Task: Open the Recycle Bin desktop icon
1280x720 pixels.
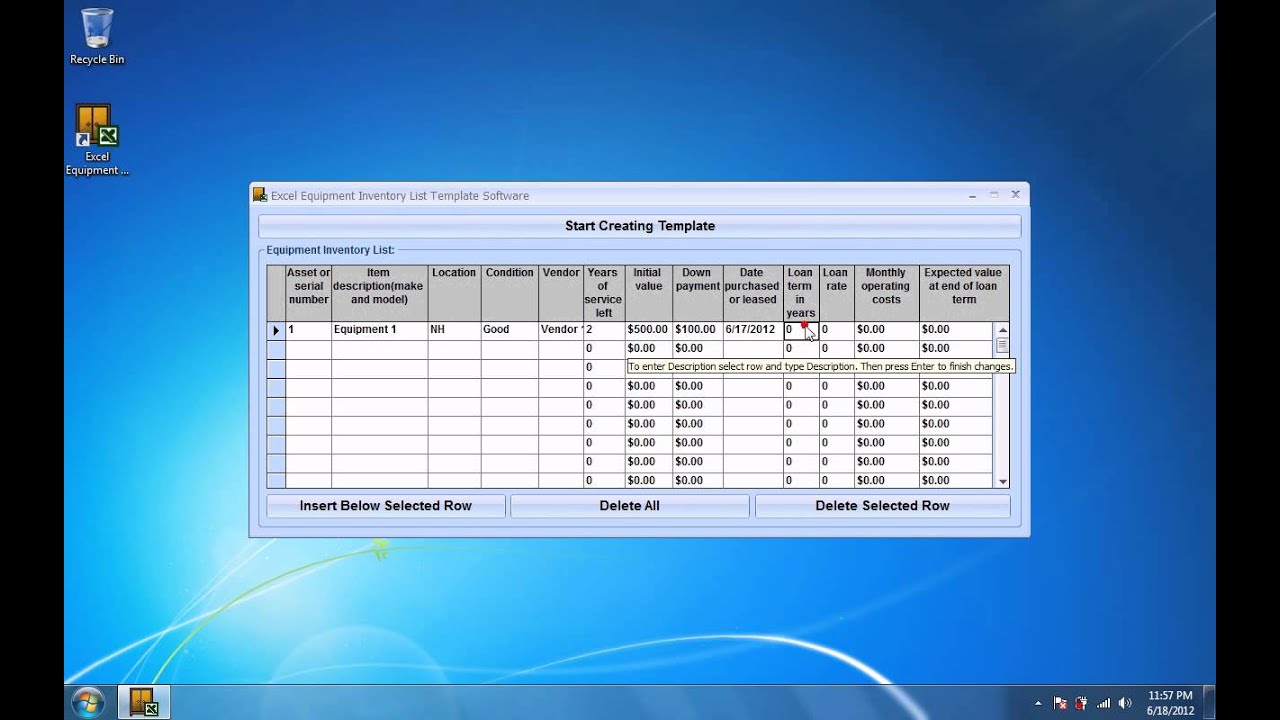Action: 97,36
